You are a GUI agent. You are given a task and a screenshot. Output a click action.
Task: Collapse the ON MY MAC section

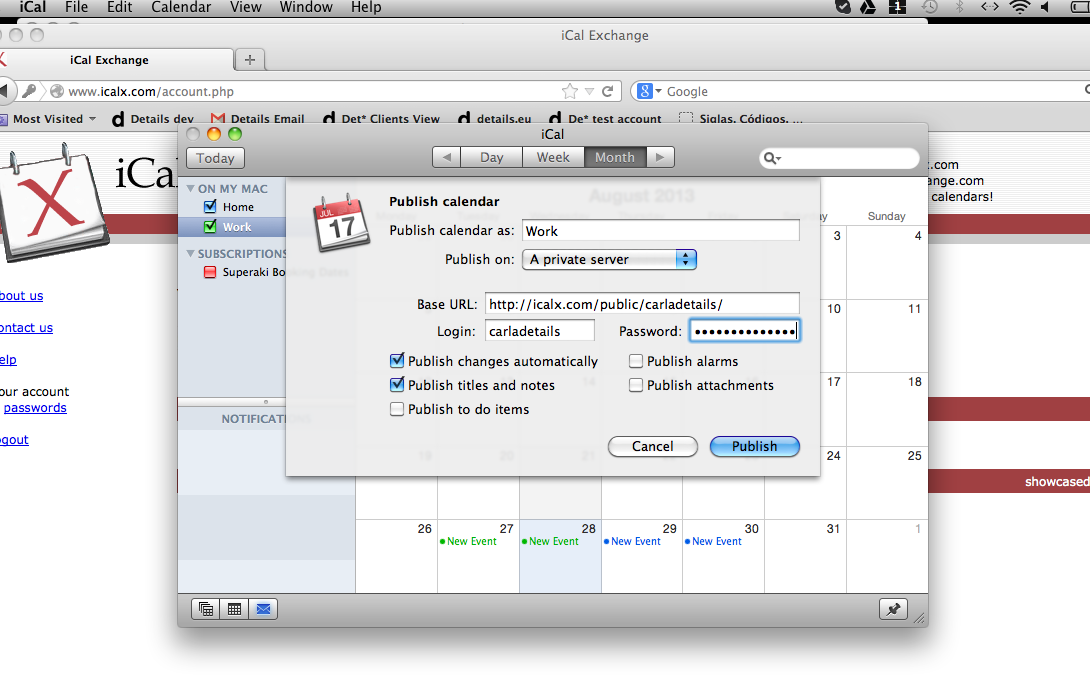(192, 188)
